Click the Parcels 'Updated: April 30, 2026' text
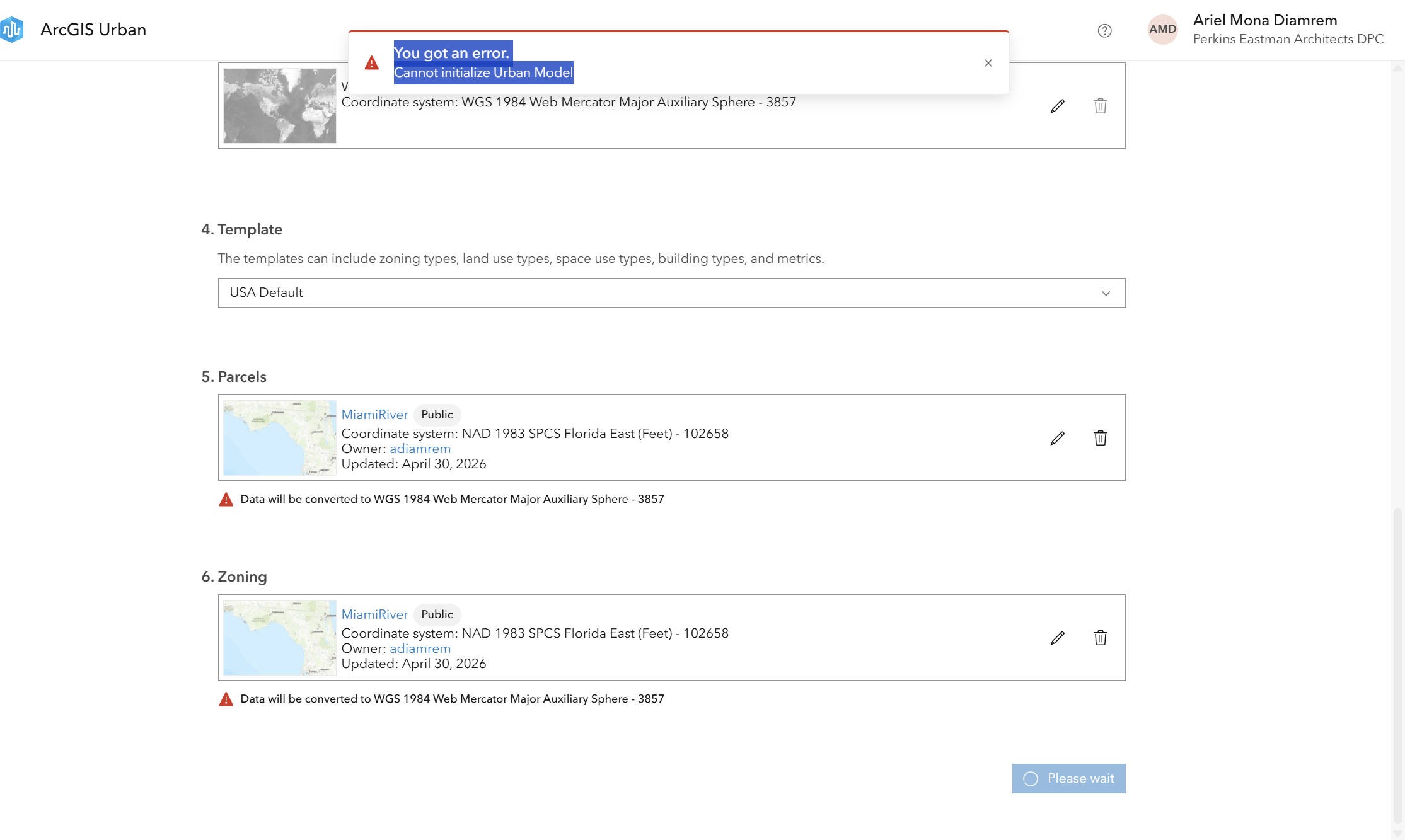This screenshot has height=840, width=1405. pyautogui.click(x=413, y=464)
